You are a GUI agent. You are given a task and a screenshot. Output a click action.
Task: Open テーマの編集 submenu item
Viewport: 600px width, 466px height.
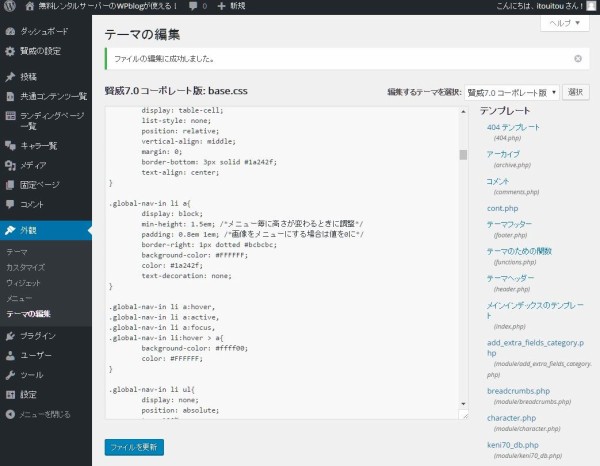(28, 314)
